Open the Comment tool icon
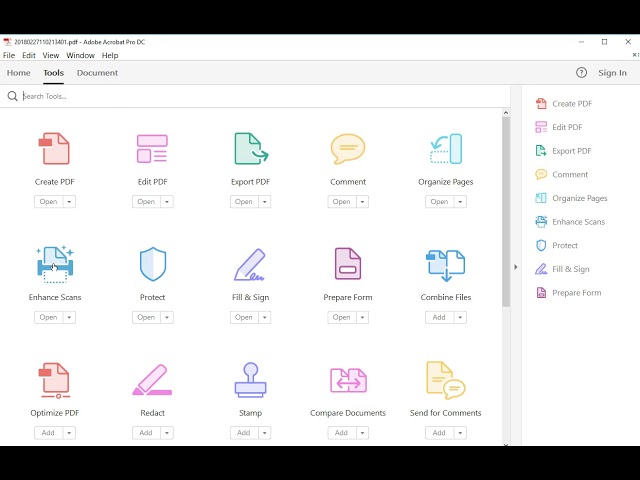The image size is (640, 480). [348, 149]
